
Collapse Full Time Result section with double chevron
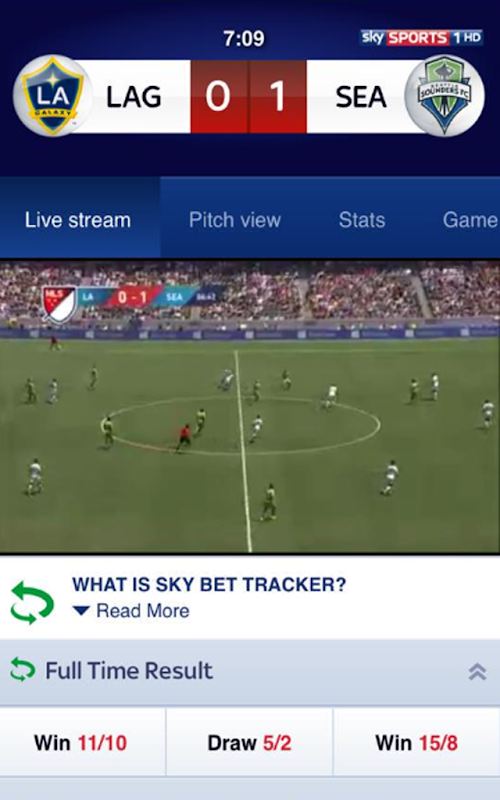click(477, 671)
